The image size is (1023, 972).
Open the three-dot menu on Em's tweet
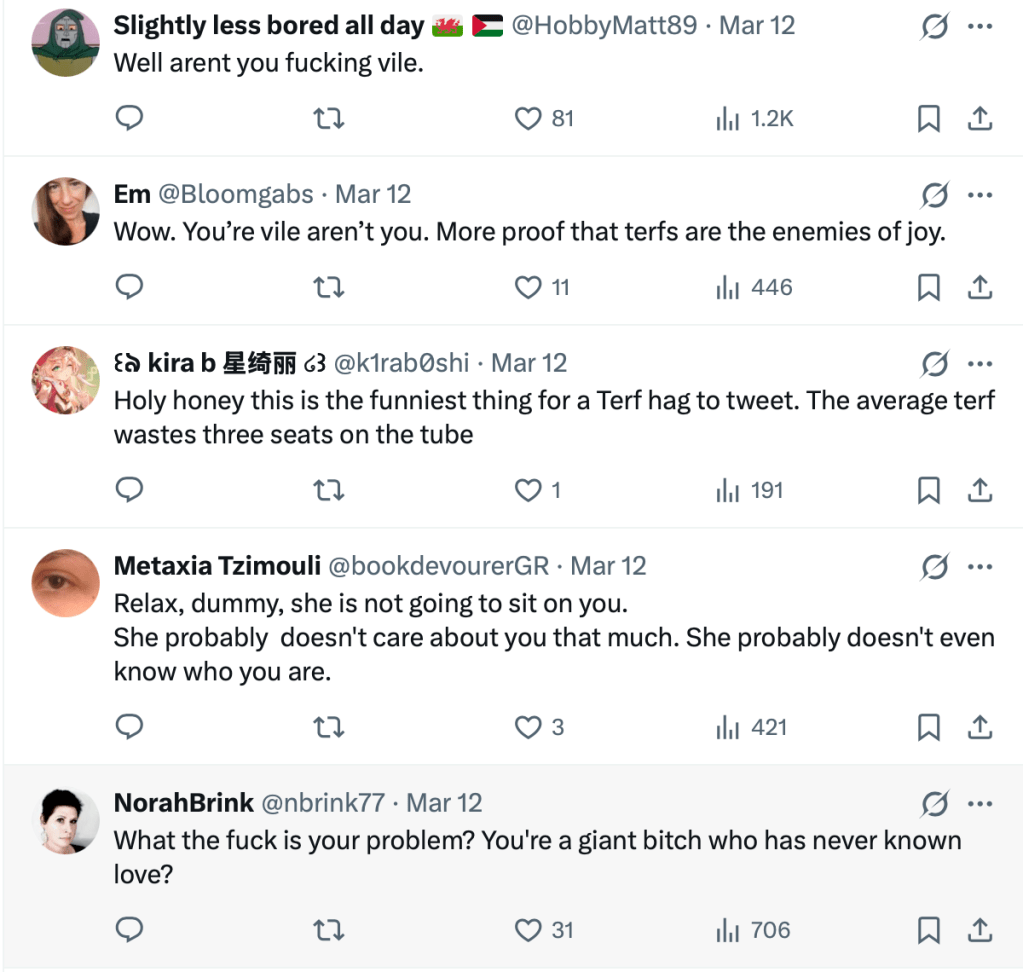[980, 195]
